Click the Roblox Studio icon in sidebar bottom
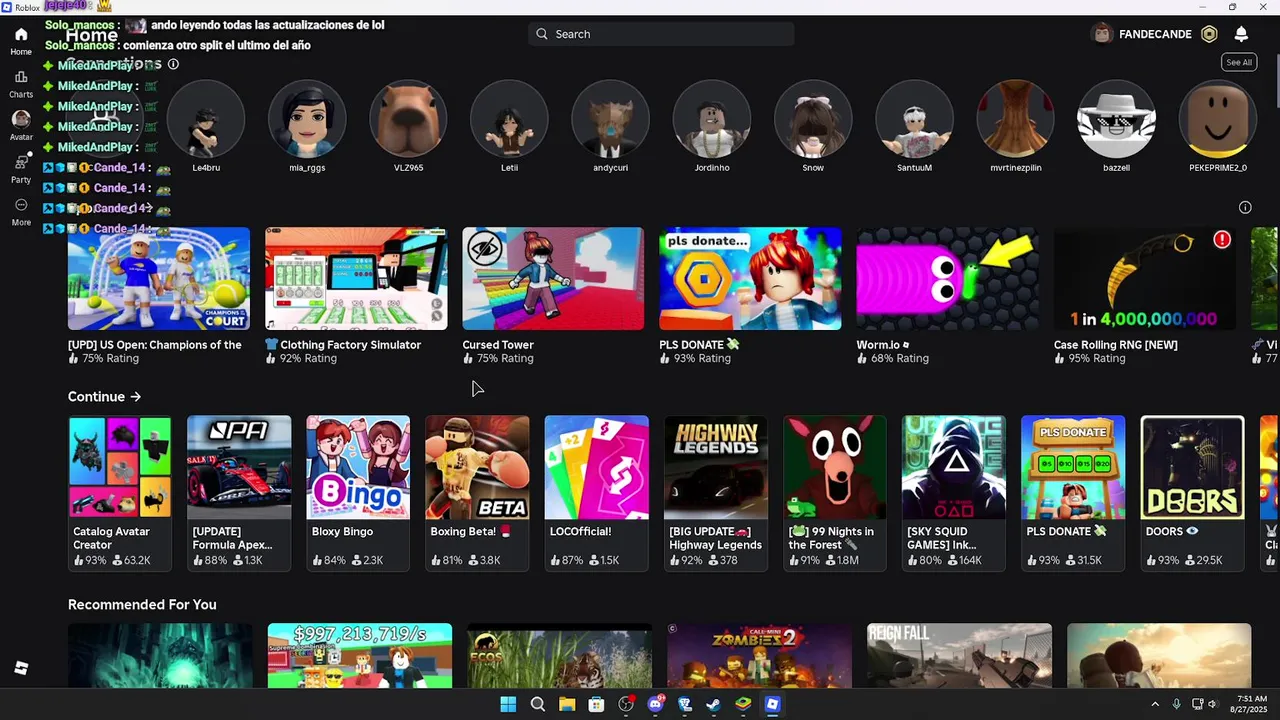1280x720 pixels. (x=21, y=668)
